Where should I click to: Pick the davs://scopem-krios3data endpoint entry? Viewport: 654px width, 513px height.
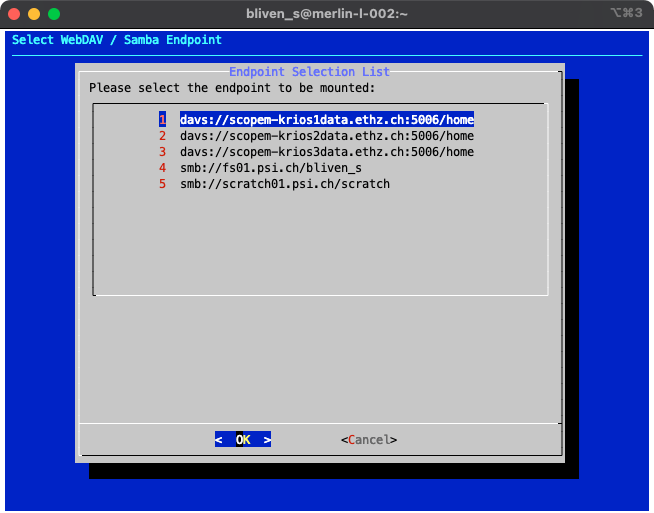pos(326,152)
